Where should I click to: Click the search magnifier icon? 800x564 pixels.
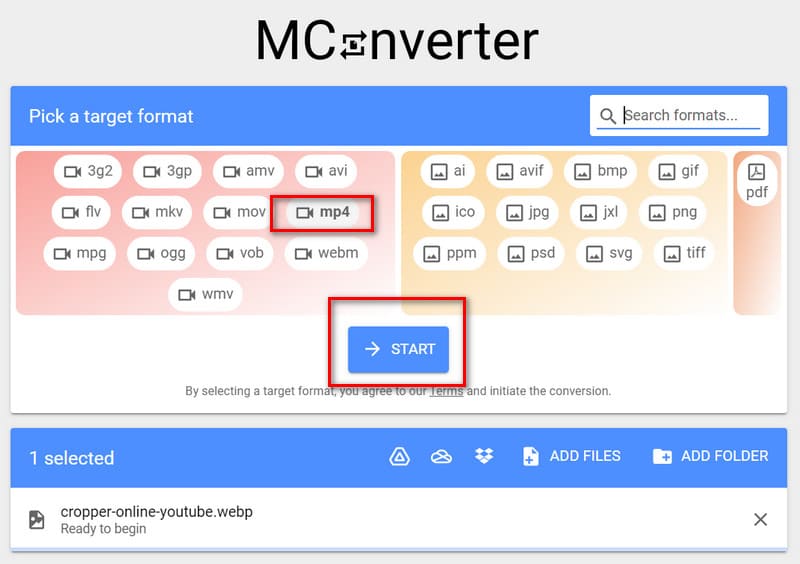(607, 116)
